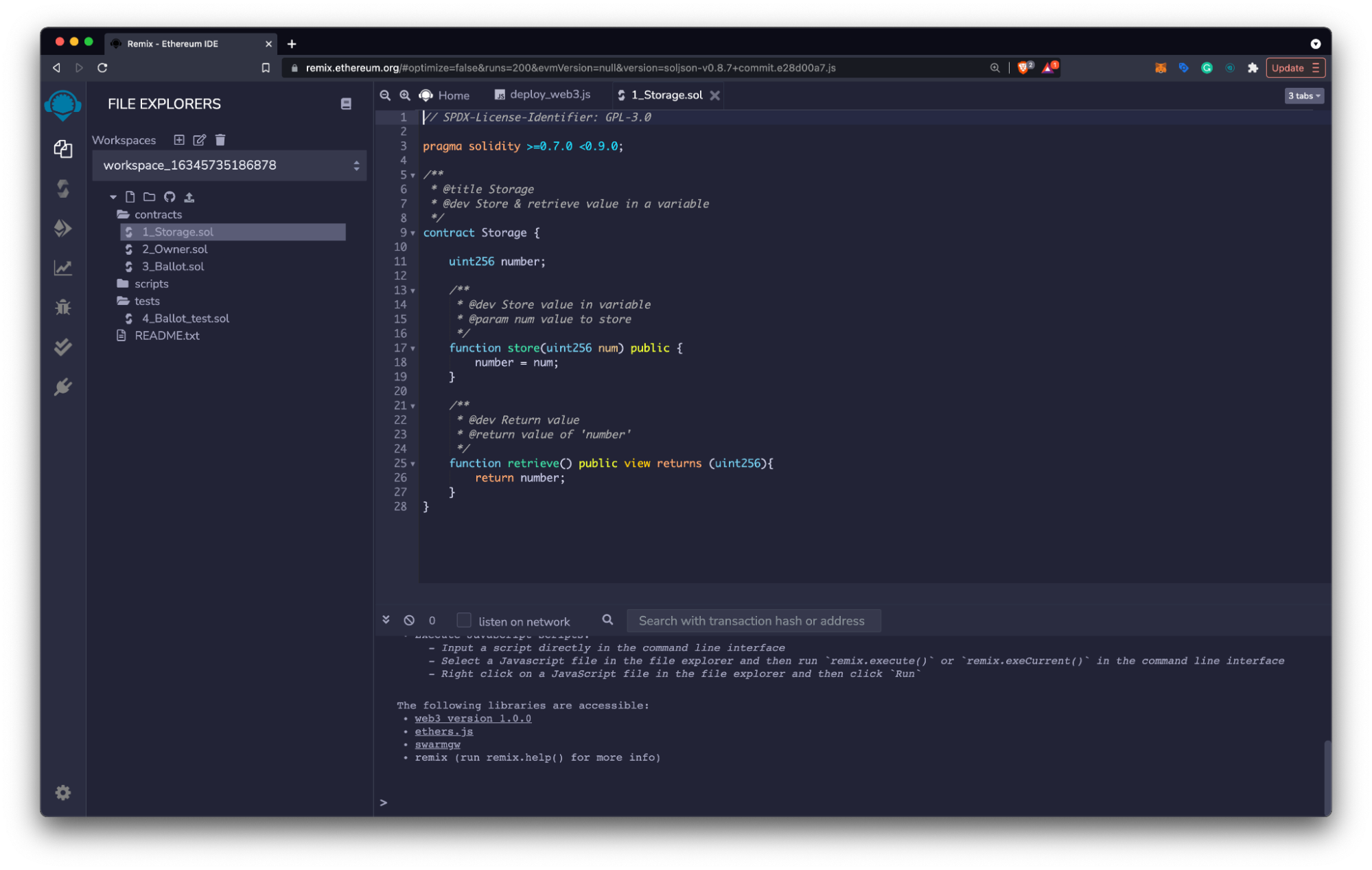Screen dimensions: 1372x870
Task: Expand the scripts folder tree item
Action: 152,283
